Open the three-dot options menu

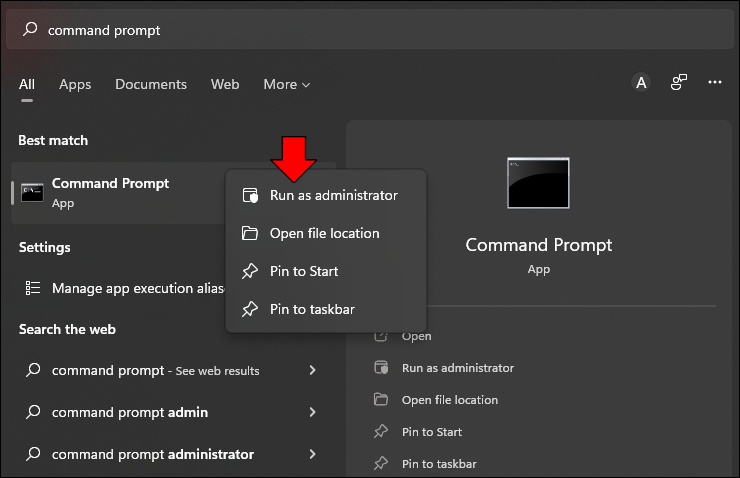click(715, 83)
